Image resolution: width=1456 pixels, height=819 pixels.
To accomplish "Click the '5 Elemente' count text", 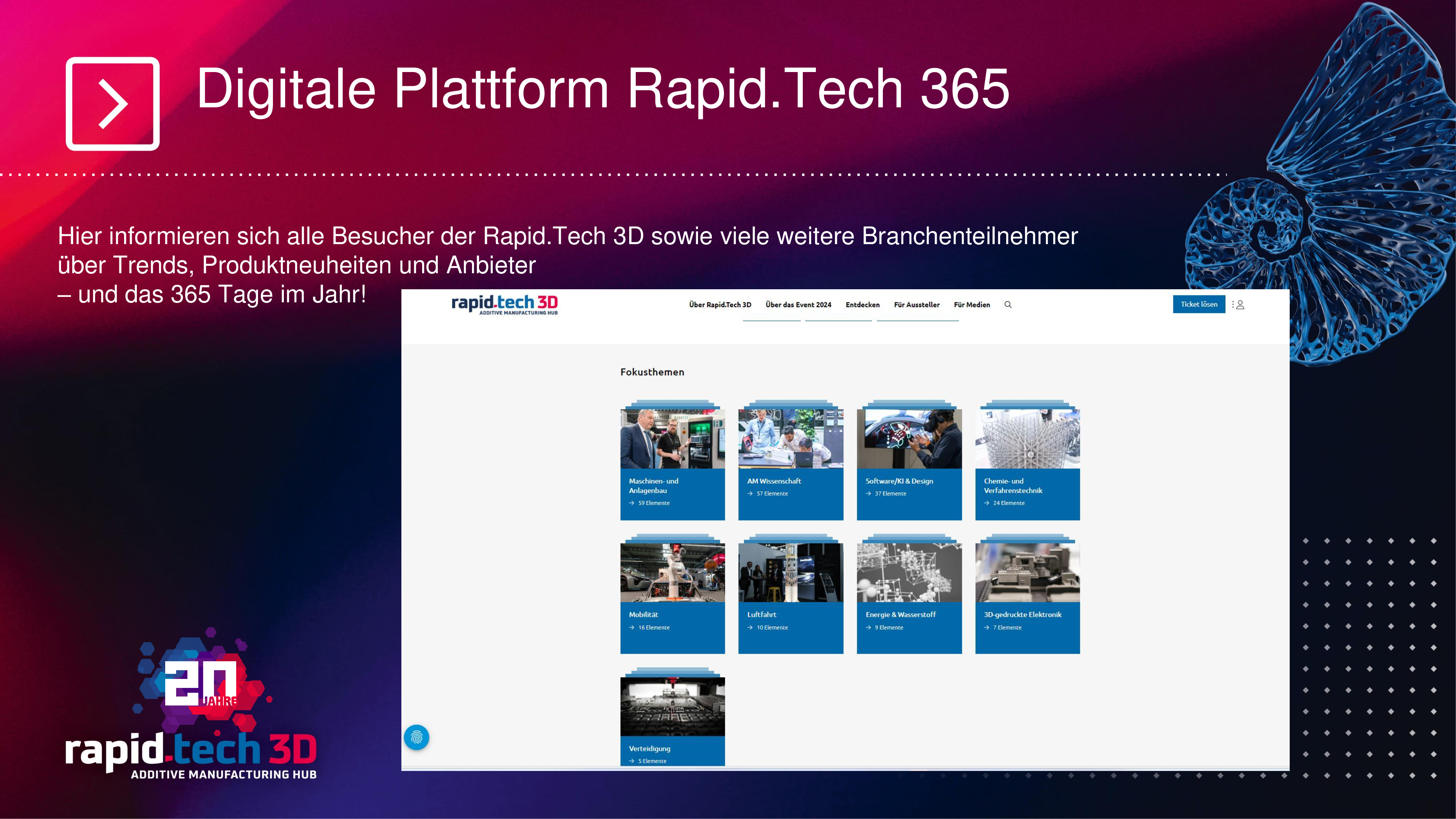I will (652, 761).
